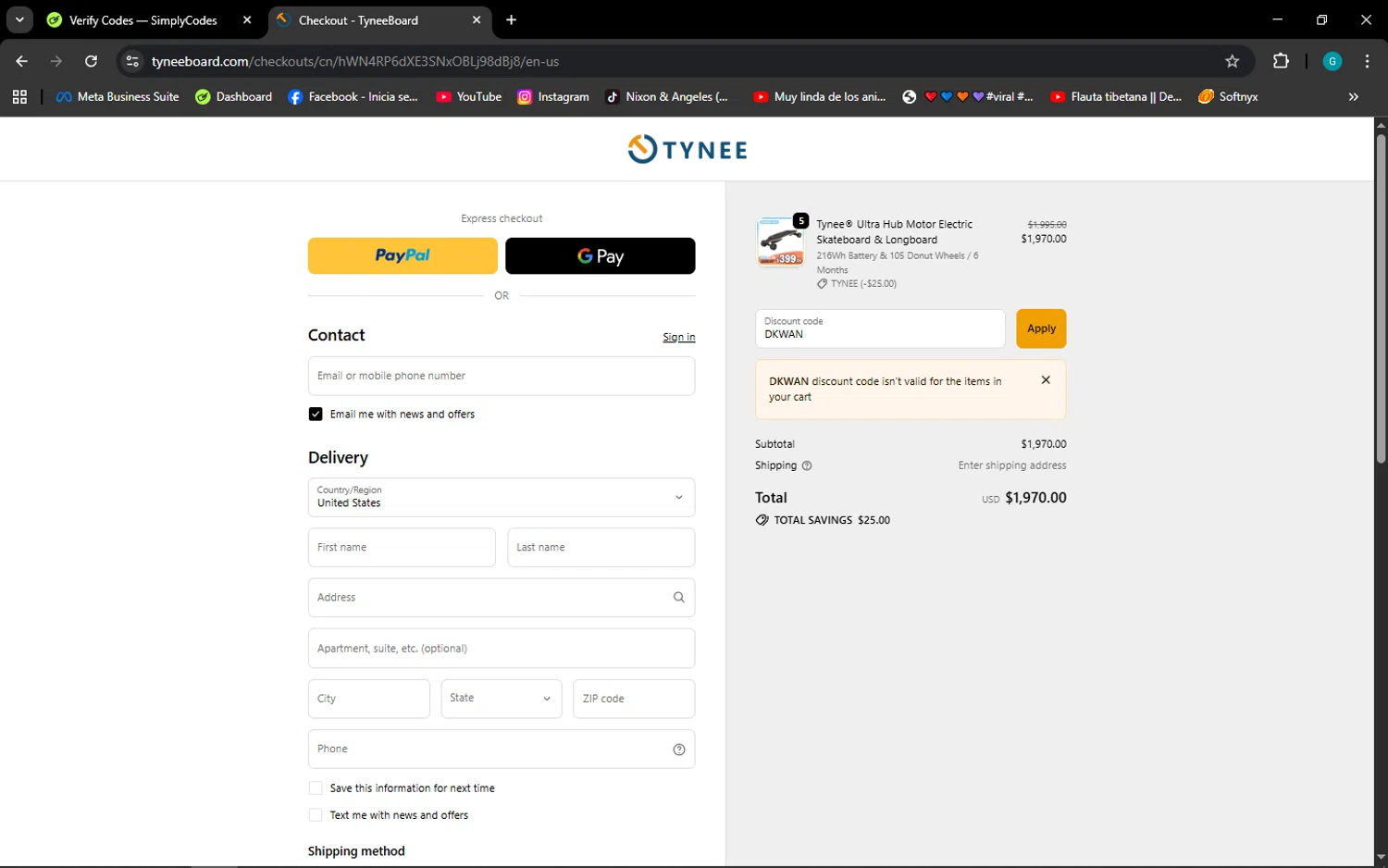Click the ZIP code field
The width and height of the screenshot is (1388, 868).
click(x=634, y=699)
